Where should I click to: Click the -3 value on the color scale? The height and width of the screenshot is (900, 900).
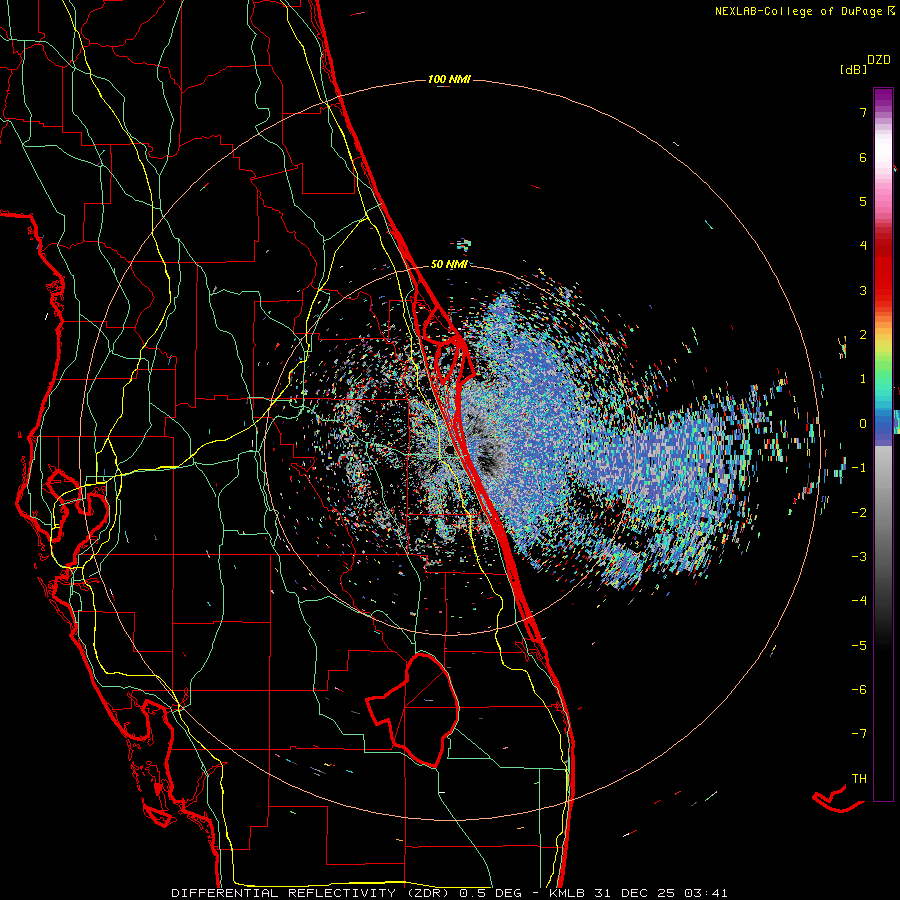click(859, 557)
